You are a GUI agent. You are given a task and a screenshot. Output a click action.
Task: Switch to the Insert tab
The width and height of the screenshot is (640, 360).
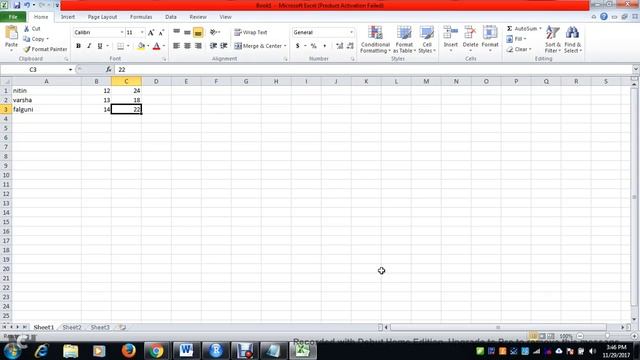click(68, 17)
